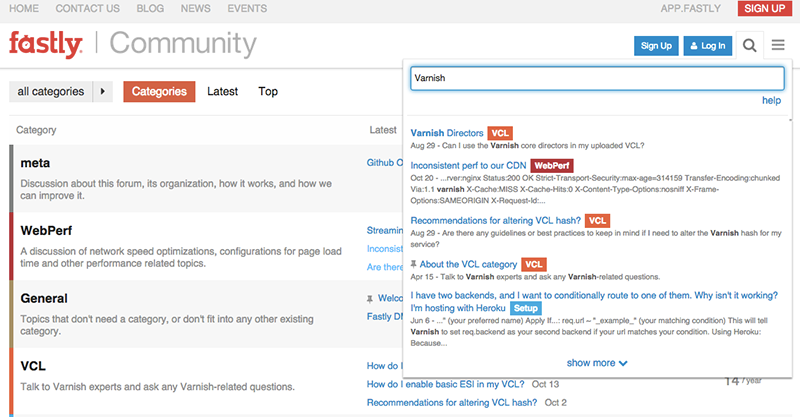Image resolution: width=800 pixels, height=417 pixels.
Task: Open the search help link
Action: [x=771, y=101]
